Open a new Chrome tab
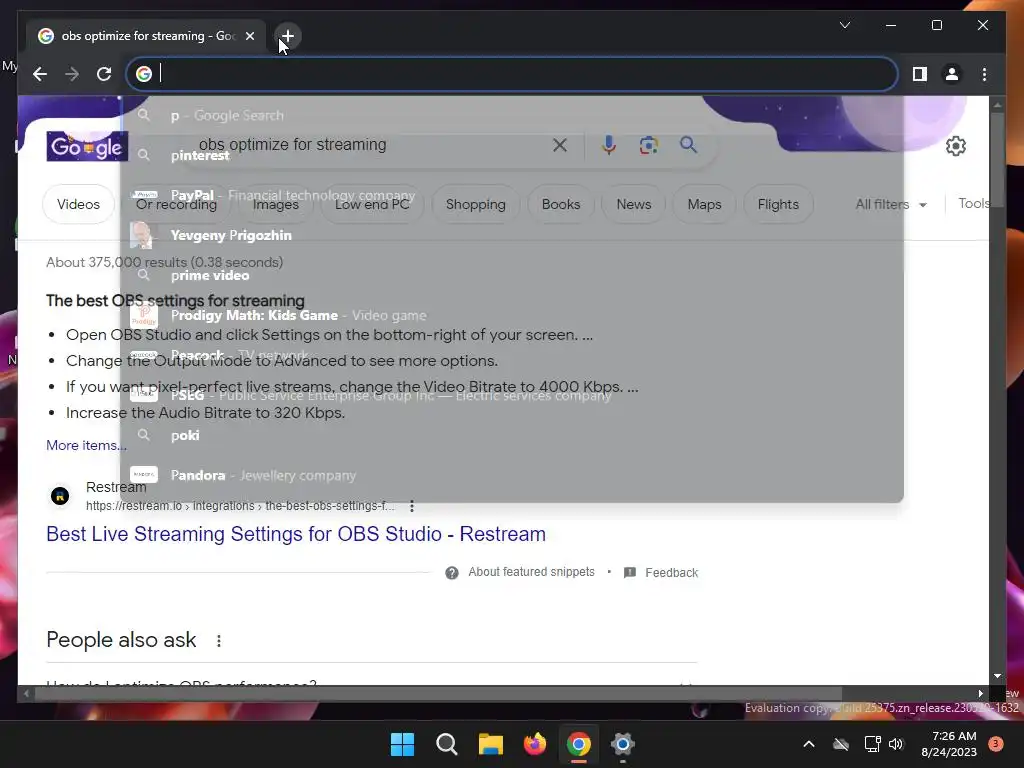The height and width of the screenshot is (768, 1024). pyautogui.click(x=287, y=36)
